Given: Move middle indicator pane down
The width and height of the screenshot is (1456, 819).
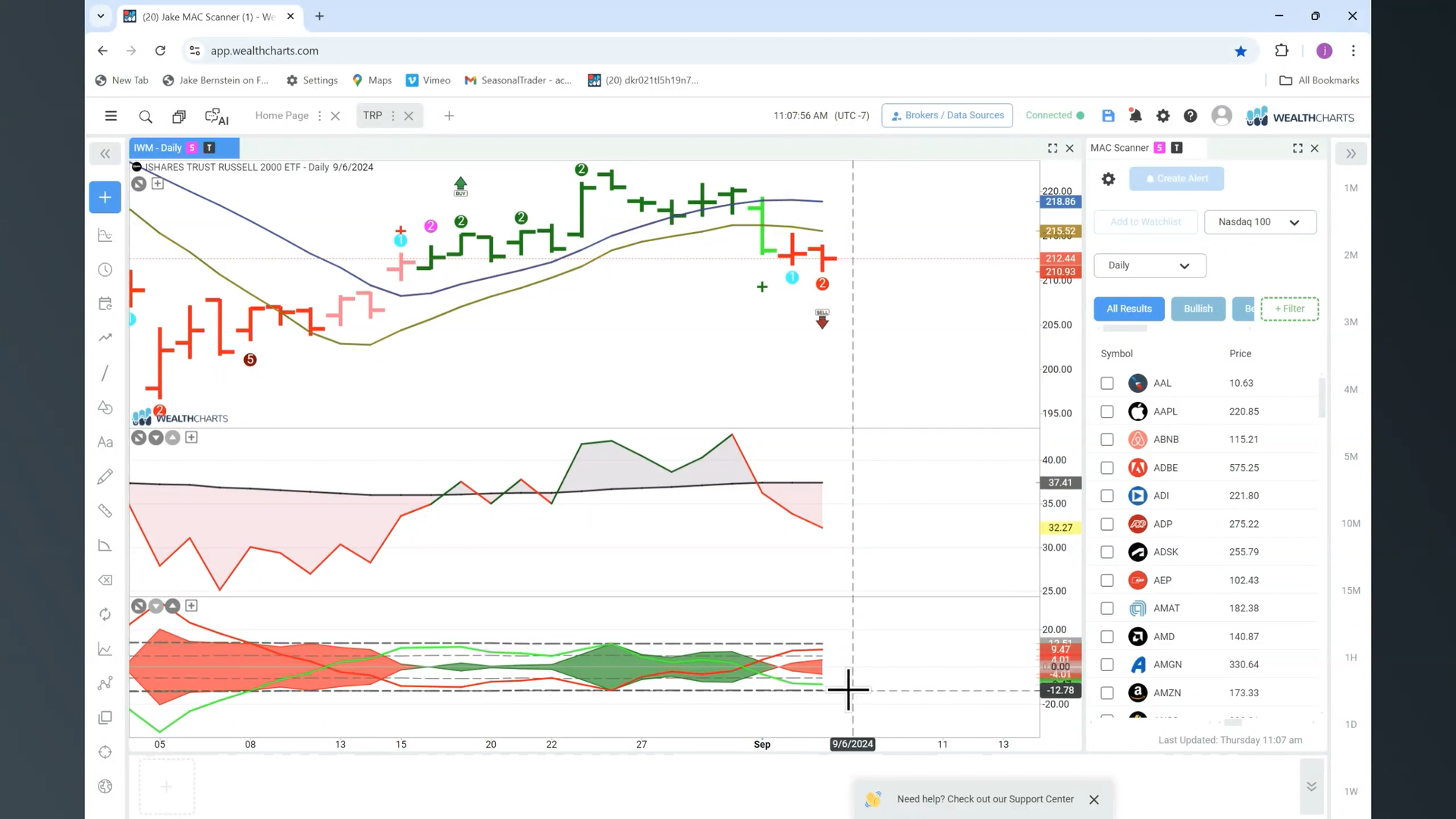Looking at the screenshot, I should [155, 438].
